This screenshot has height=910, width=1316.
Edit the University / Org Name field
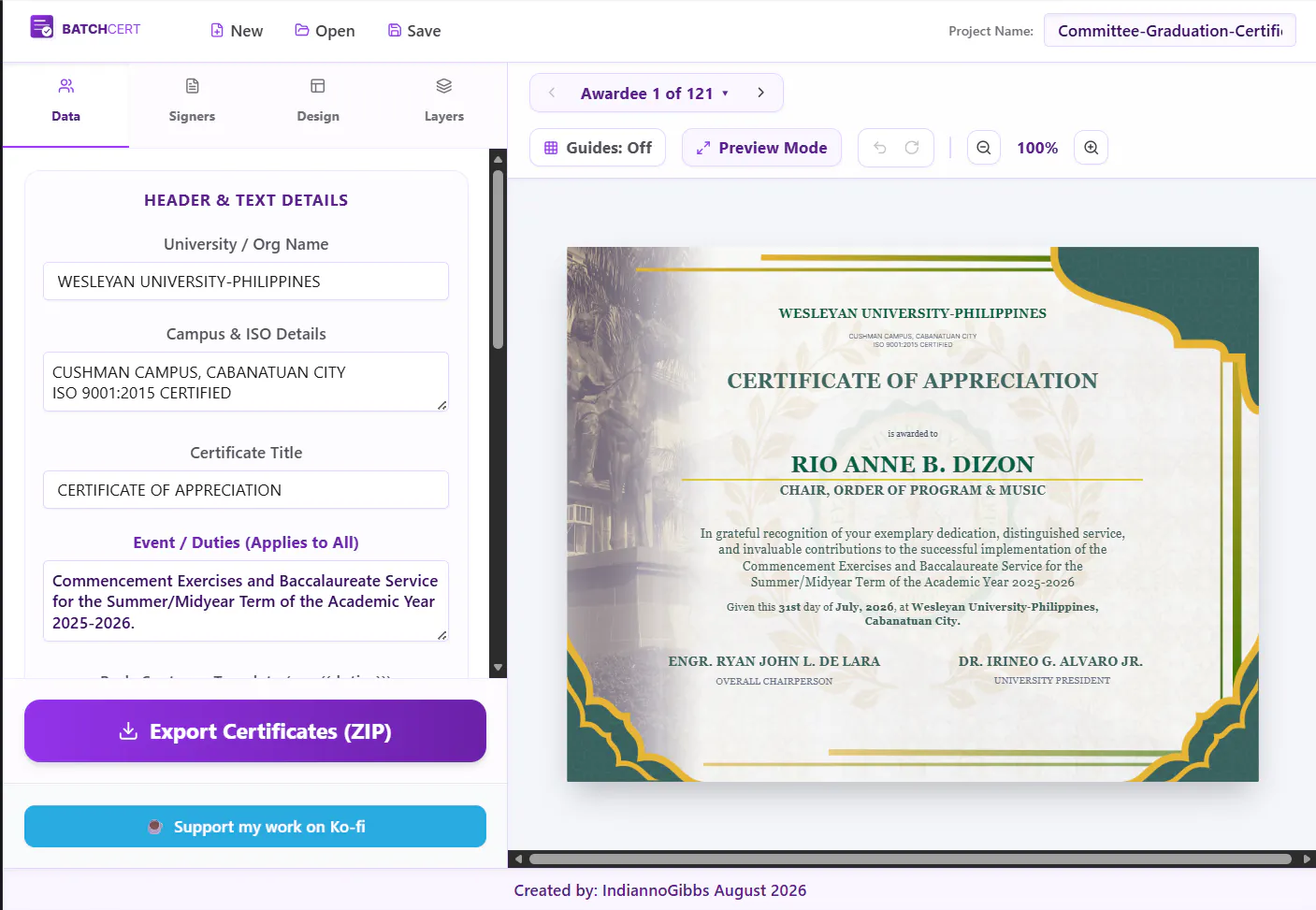[246, 282]
